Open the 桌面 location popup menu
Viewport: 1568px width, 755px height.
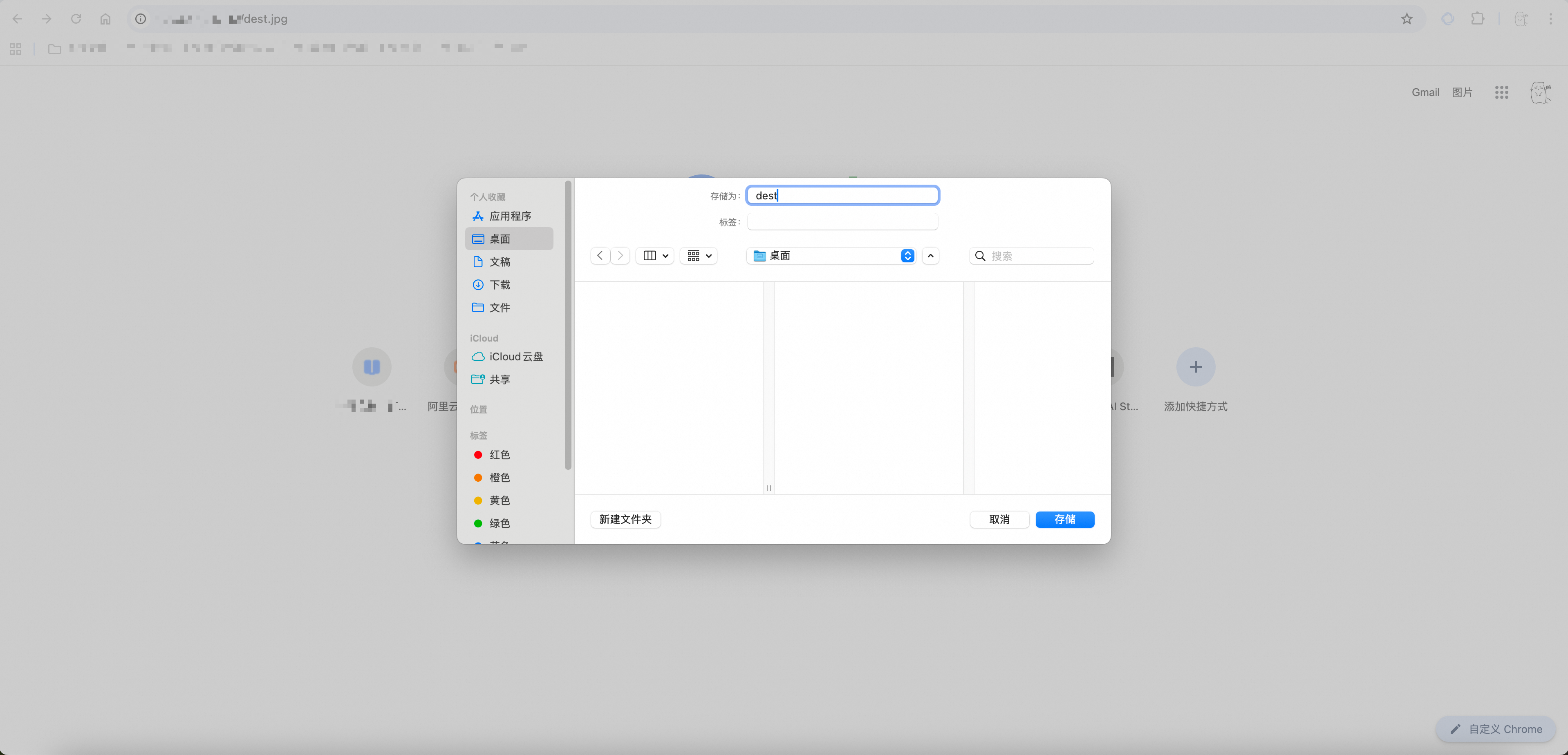831,255
